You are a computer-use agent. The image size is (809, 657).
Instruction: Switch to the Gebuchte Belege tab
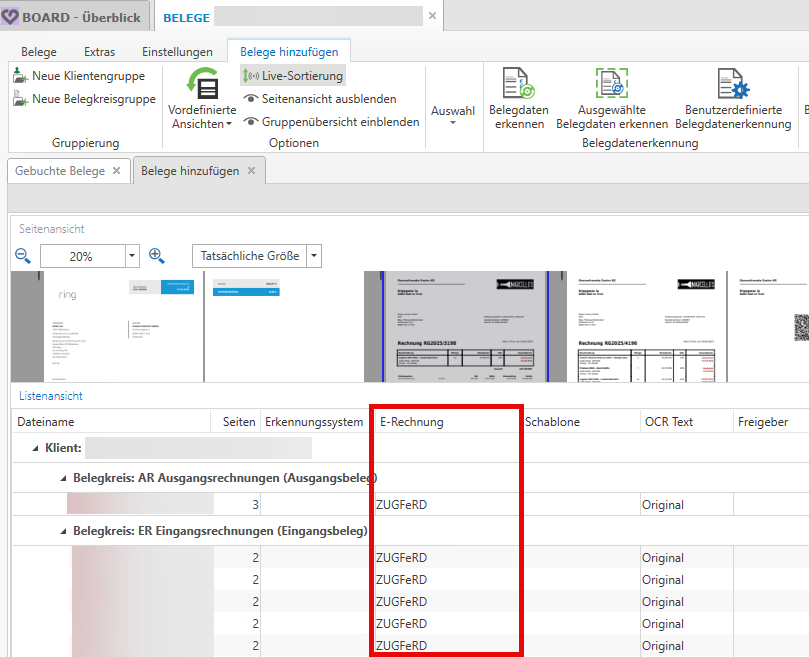(x=59, y=171)
